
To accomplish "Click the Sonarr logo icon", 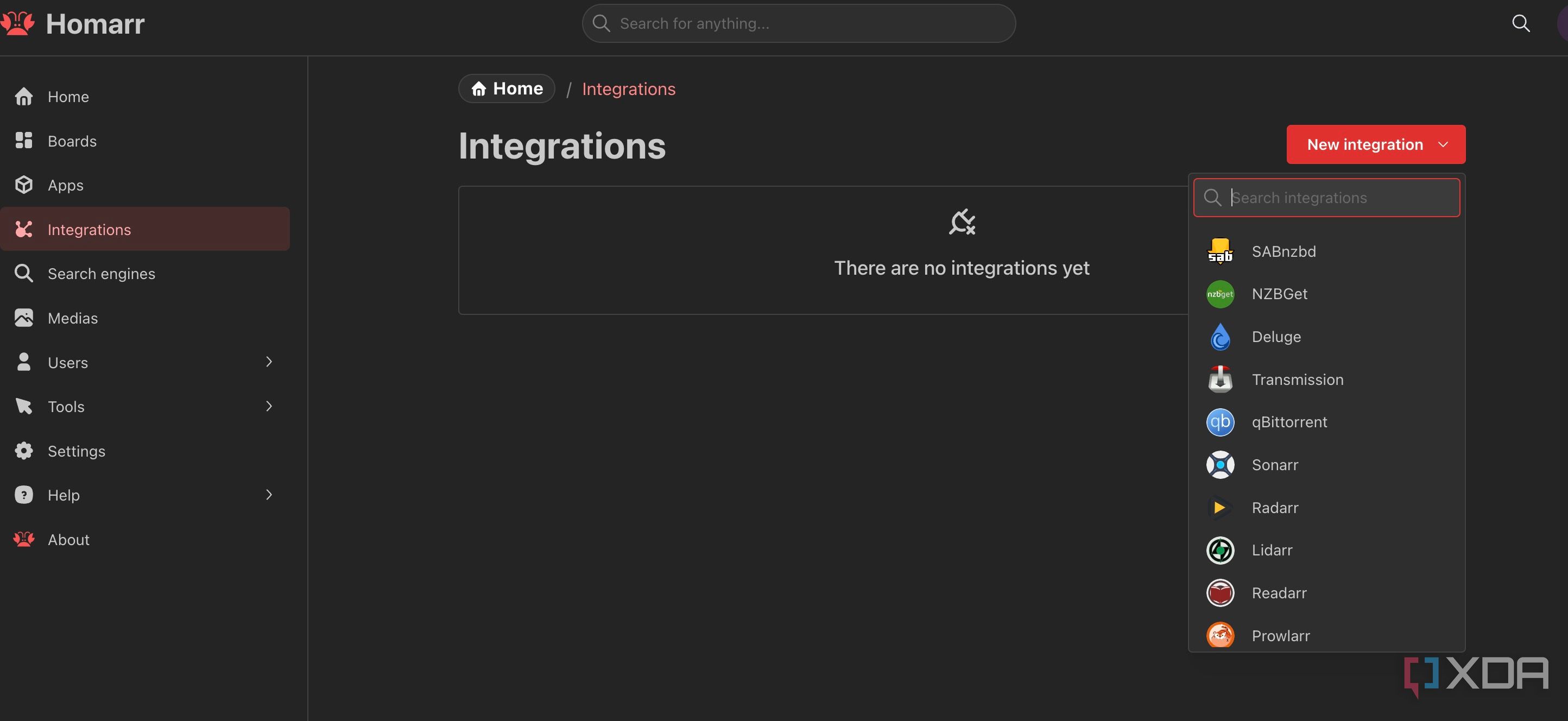I will [x=1220, y=465].
